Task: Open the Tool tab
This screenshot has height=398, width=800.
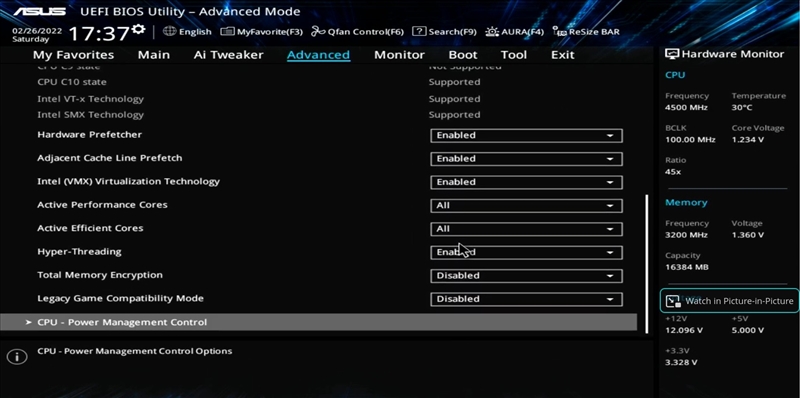Action: coord(513,55)
